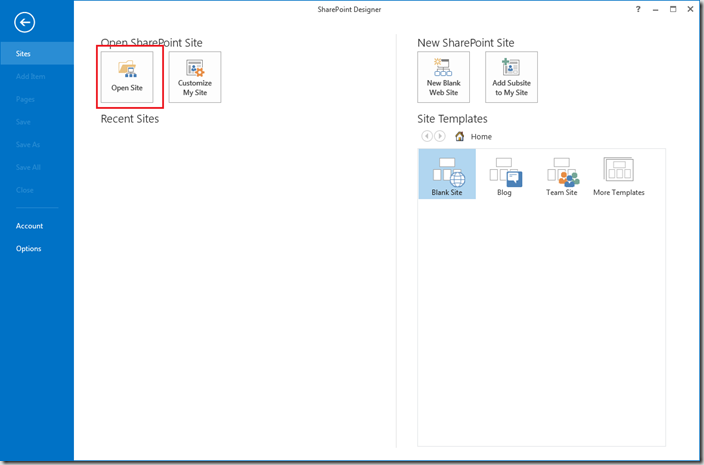Click the back arrow circle icon

(x=24, y=22)
